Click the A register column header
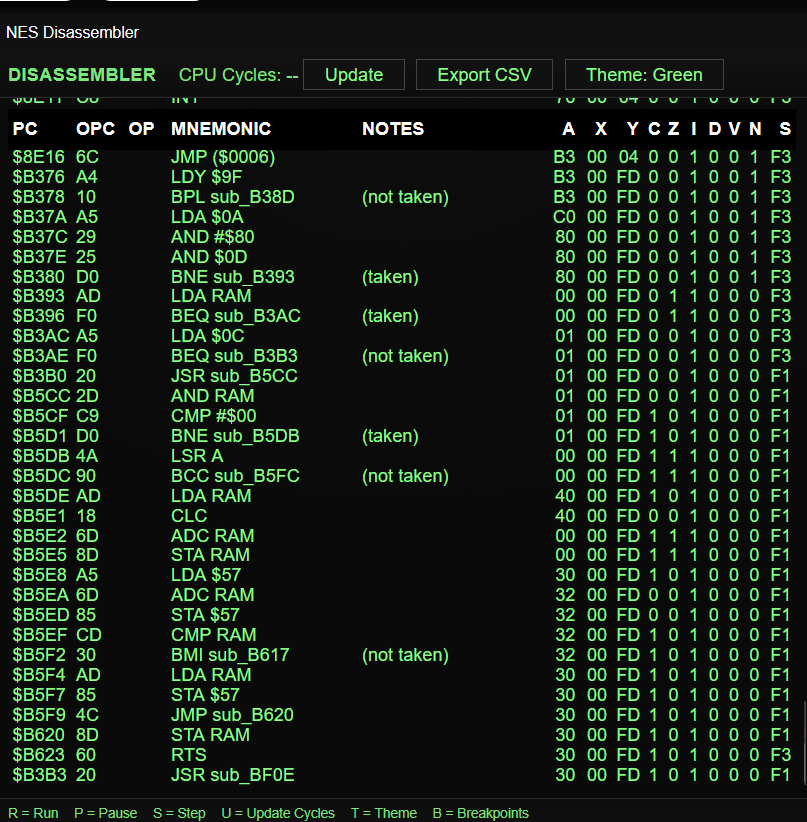The image size is (807, 822). pyautogui.click(x=568, y=129)
